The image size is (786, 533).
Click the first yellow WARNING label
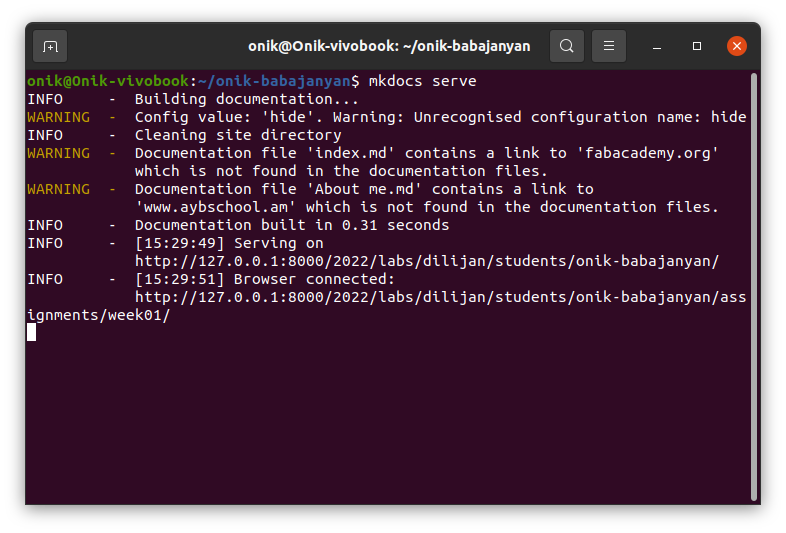[58, 117]
